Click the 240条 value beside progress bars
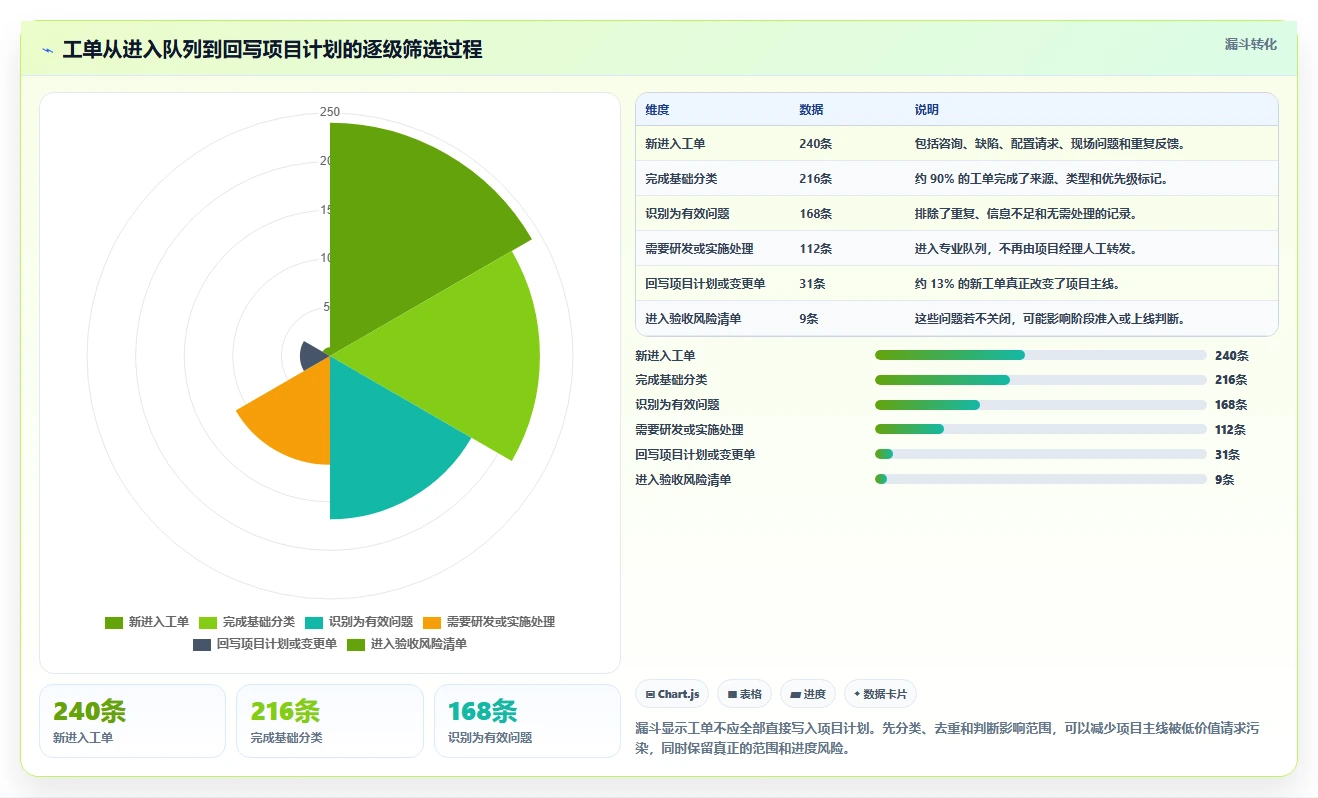Screen dimensions: 1318x798 [x=1231, y=355]
